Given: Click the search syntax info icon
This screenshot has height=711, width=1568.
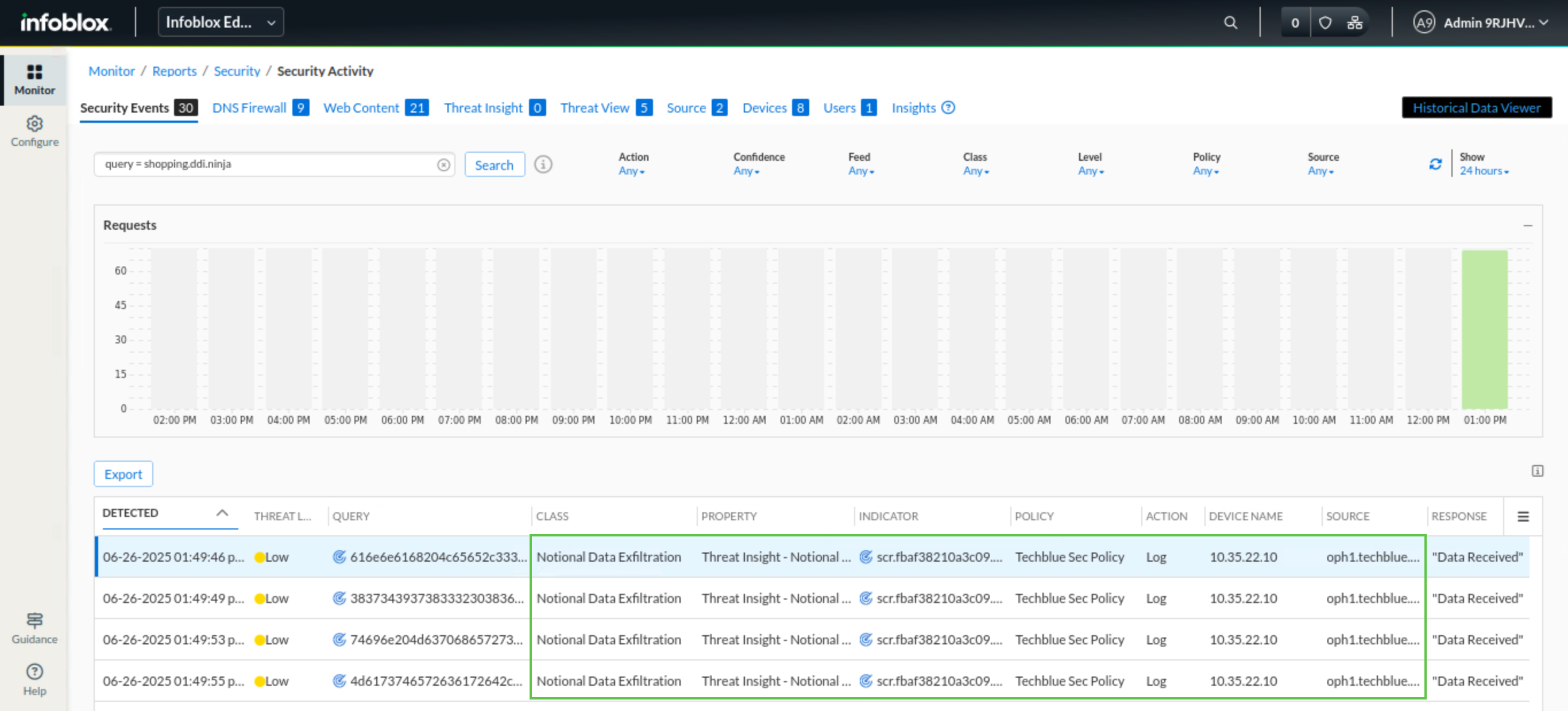Looking at the screenshot, I should (543, 164).
